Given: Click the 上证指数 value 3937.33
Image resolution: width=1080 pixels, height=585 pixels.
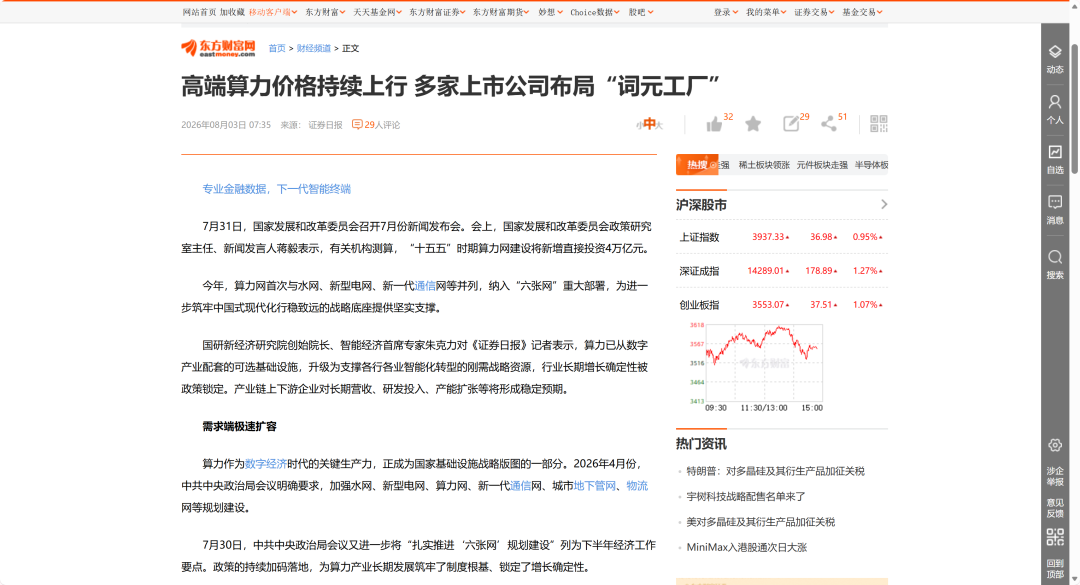Looking at the screenshot, I should (769, 237).
